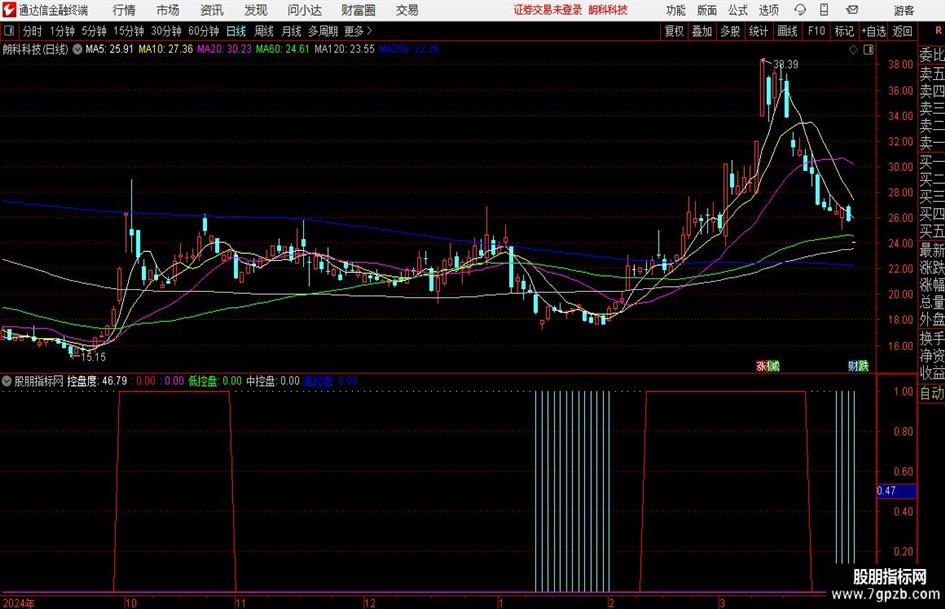Click the 38.39 high price label
The width and height of the screenshot is (945, 609).
(786, 64)
